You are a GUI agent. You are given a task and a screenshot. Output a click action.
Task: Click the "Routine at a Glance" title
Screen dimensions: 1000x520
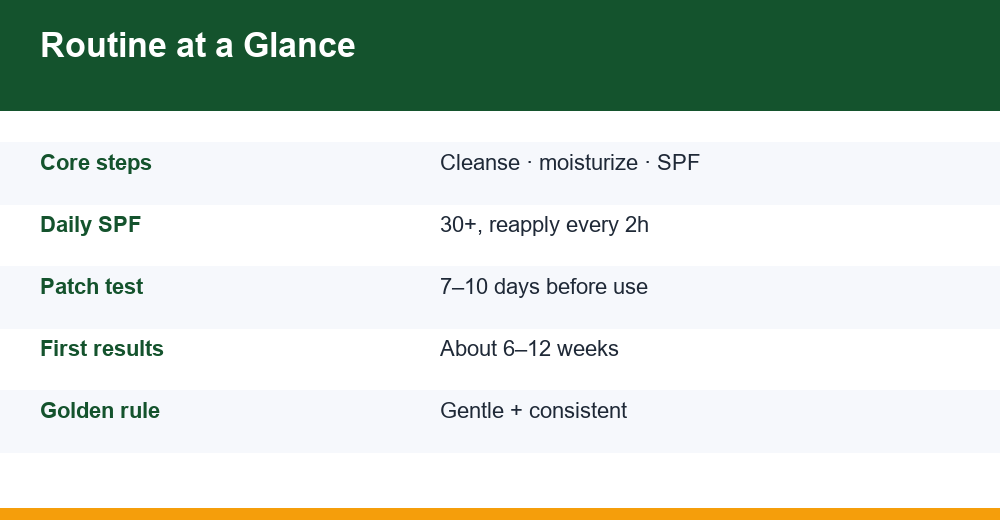198,45
